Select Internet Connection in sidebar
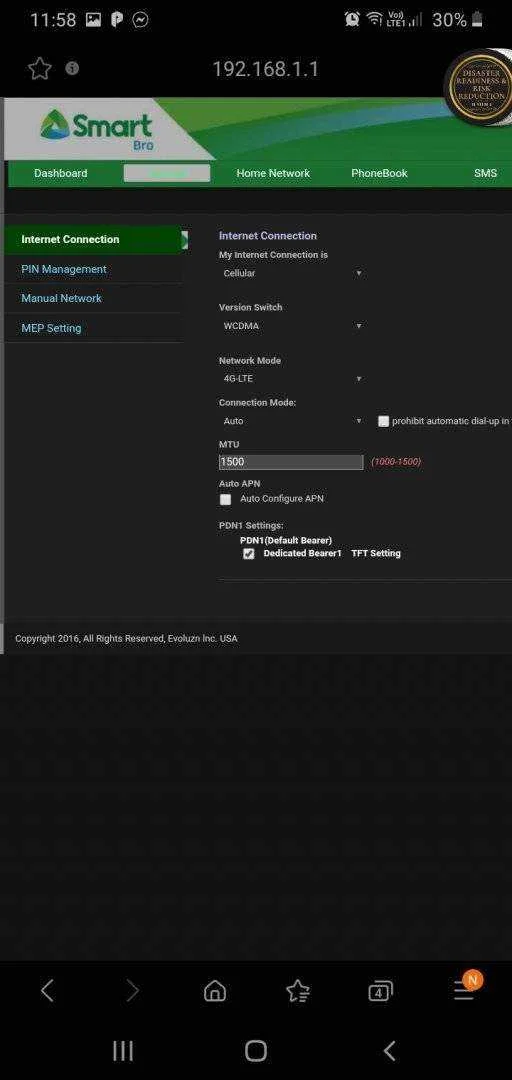The image size is (512, 1080). (x=94, y=240)
